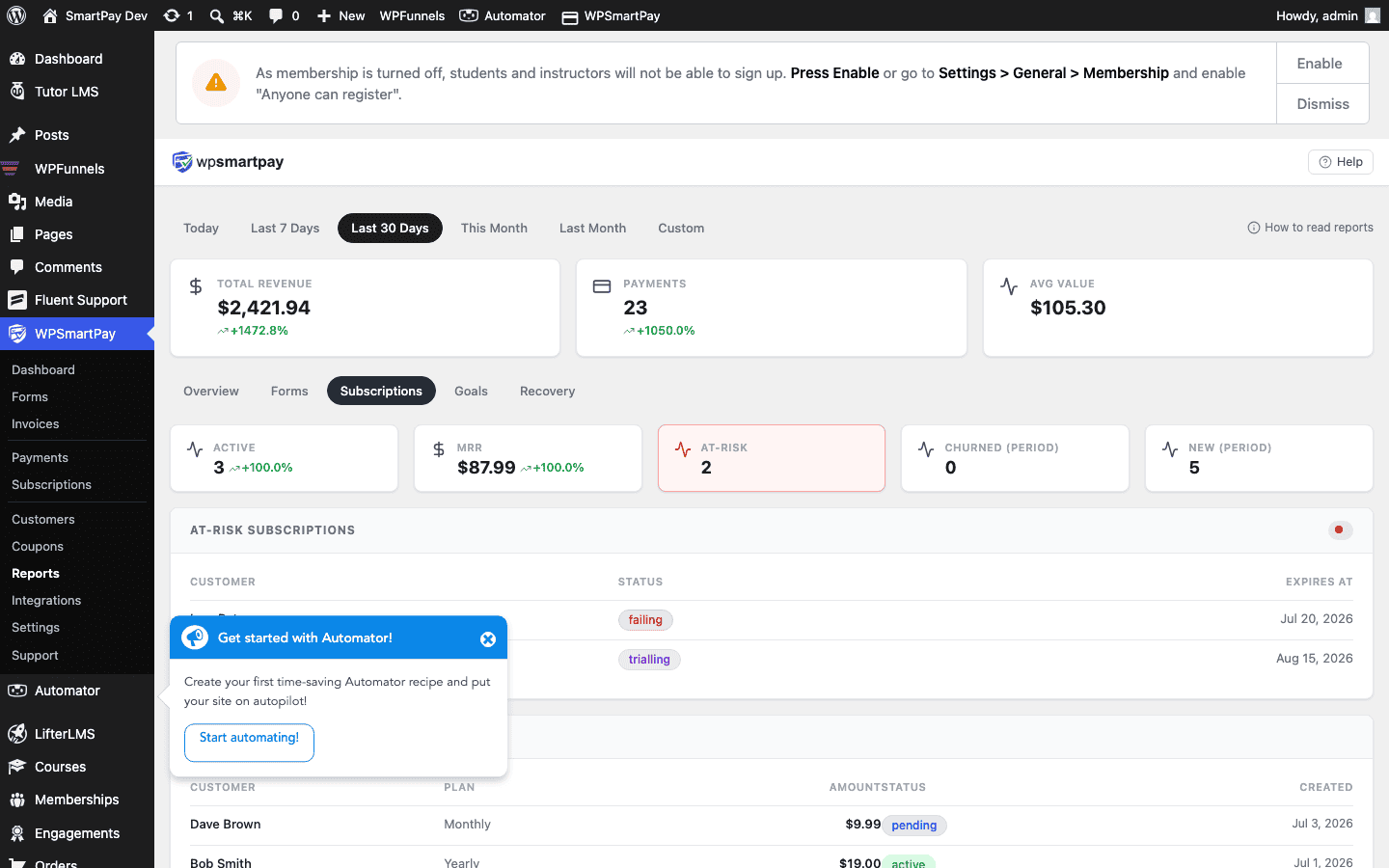Select the Today date range
1389x868 pixels.
point(202,229)
